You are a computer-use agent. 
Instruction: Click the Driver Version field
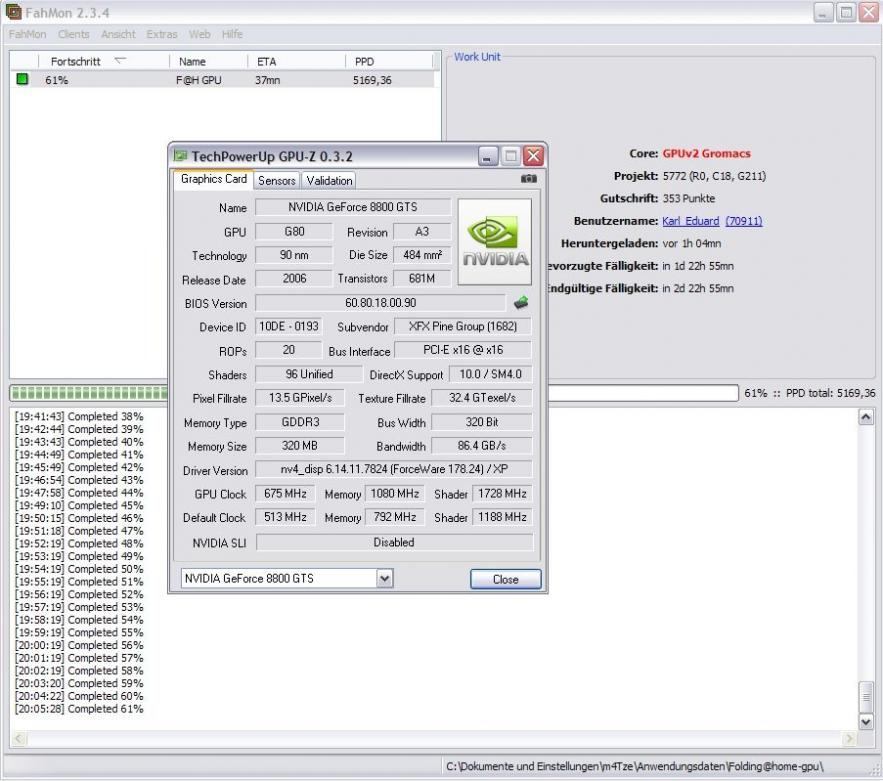(x=394, y=469)
